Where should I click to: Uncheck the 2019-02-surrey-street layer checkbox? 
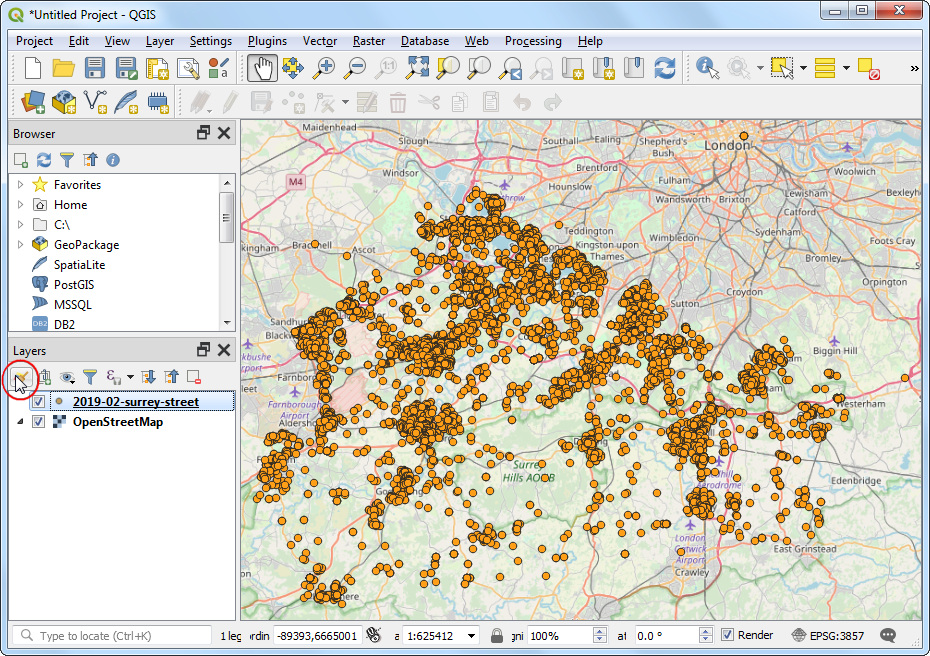[39, 402]
